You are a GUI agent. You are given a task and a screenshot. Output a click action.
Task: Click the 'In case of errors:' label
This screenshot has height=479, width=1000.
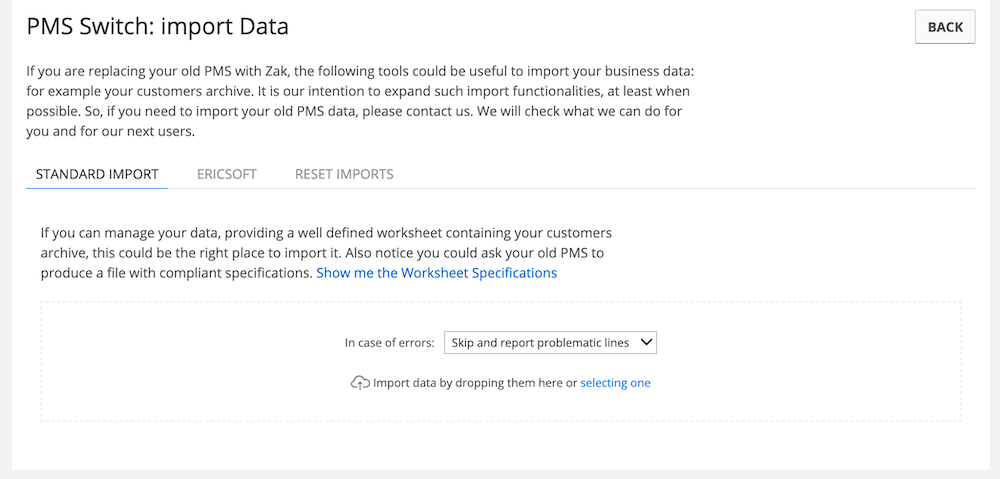tap(390, 343)
